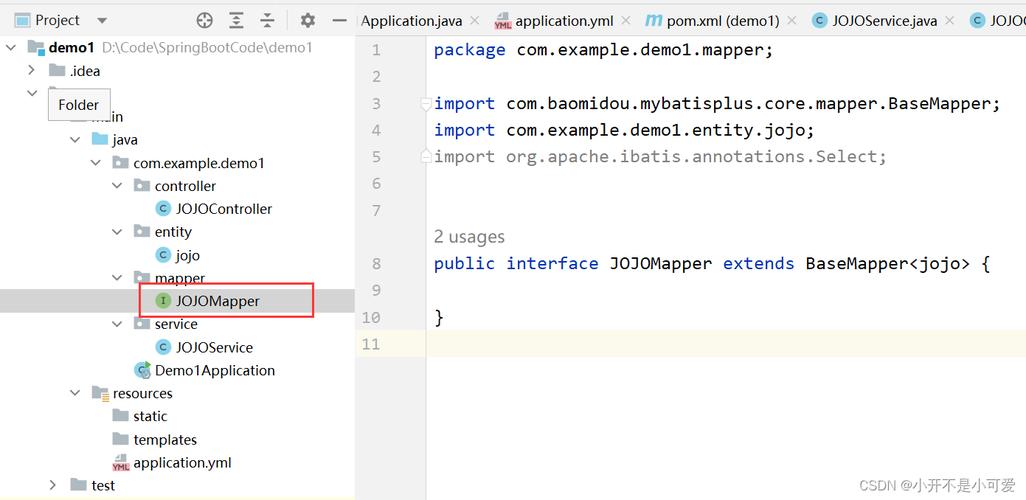Close the pom.xml (demo1) tab
The height and width of the screenshot is (500, 1026).
(792, 21)
